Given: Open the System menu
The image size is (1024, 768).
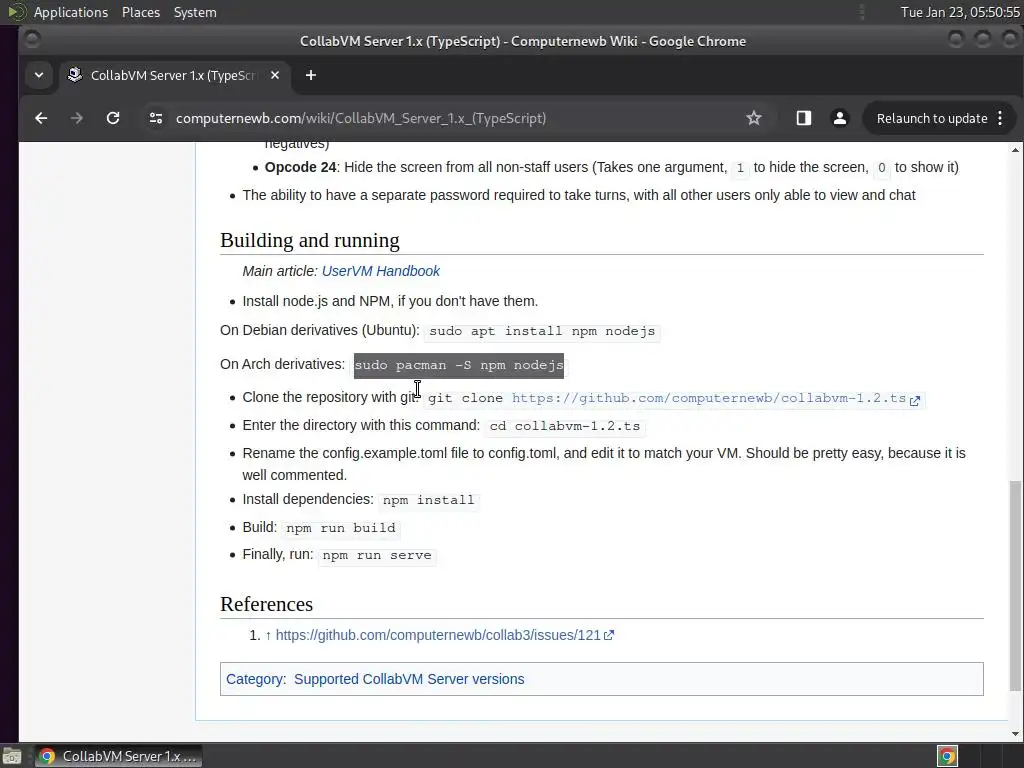Looking at the screenshot, I should point(195,12).
